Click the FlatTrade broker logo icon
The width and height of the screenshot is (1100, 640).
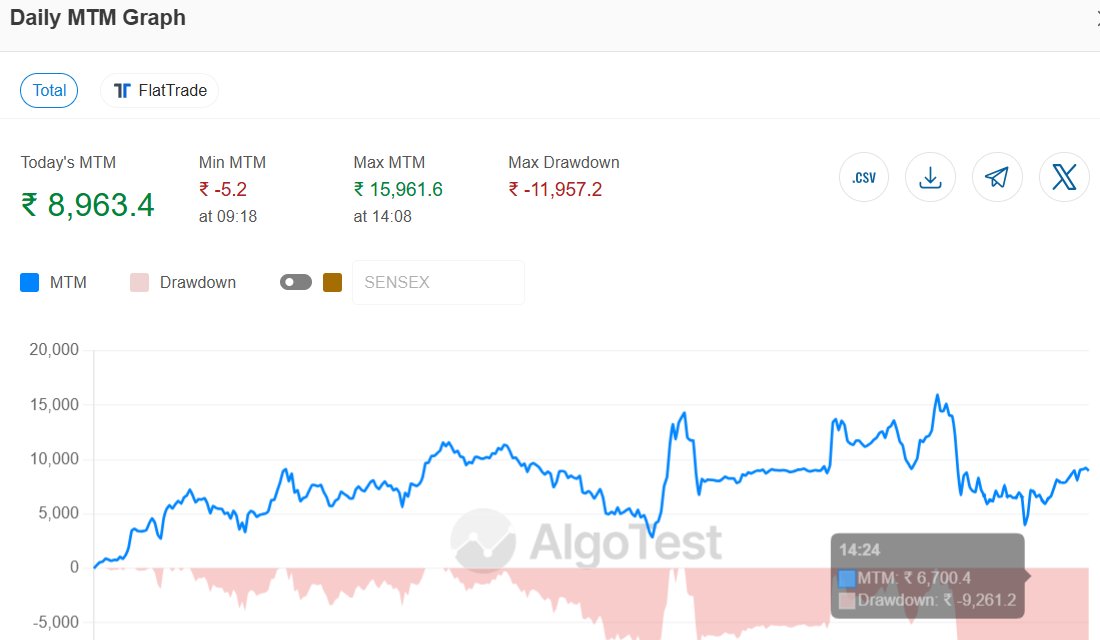122,90
